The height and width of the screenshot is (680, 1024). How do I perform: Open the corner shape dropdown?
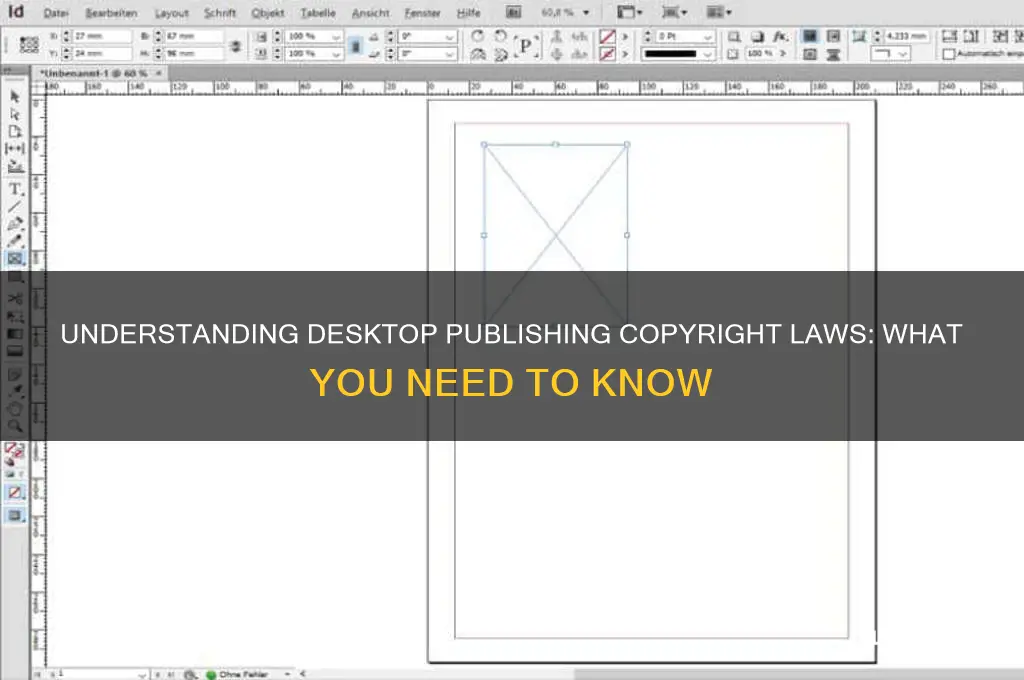point(904,54)
